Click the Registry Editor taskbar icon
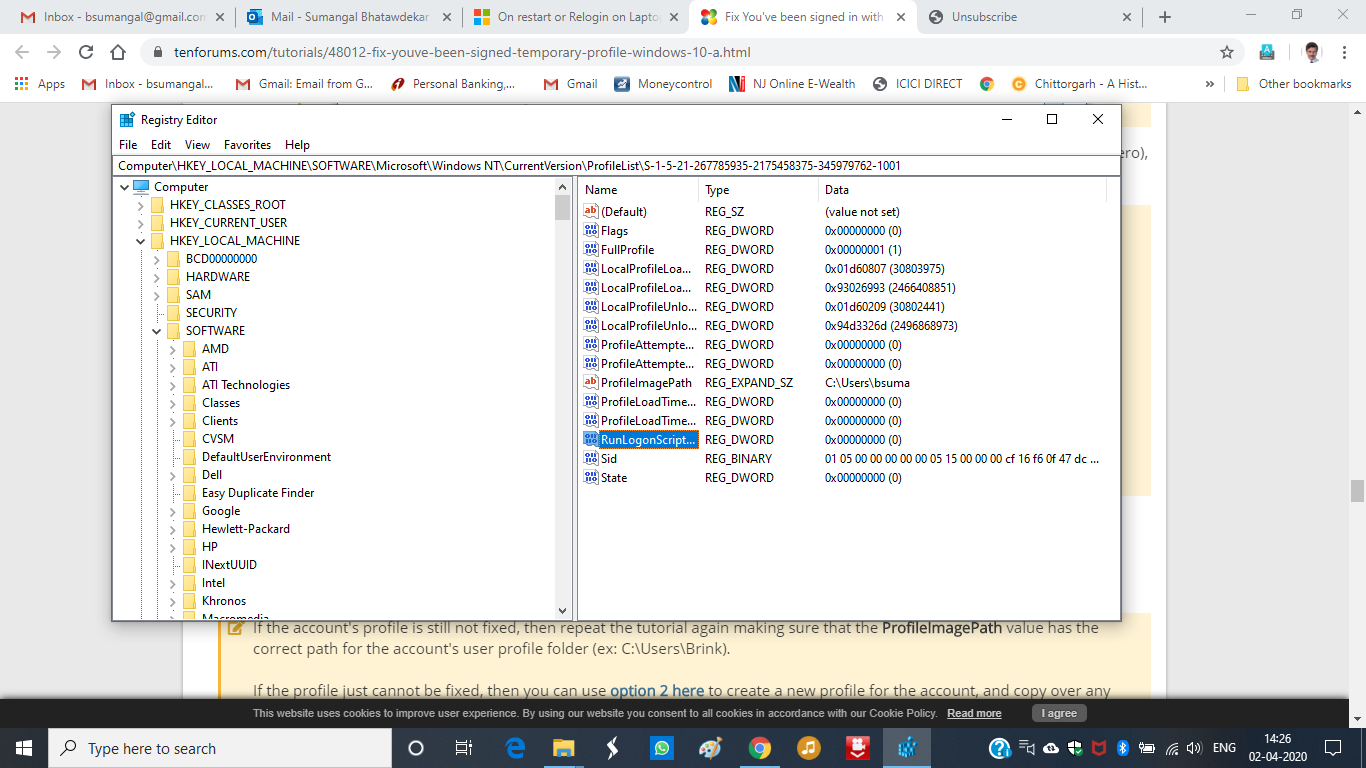Viewport: 1366px width, 768px height. pyautogui.click(x=906, y=748)
